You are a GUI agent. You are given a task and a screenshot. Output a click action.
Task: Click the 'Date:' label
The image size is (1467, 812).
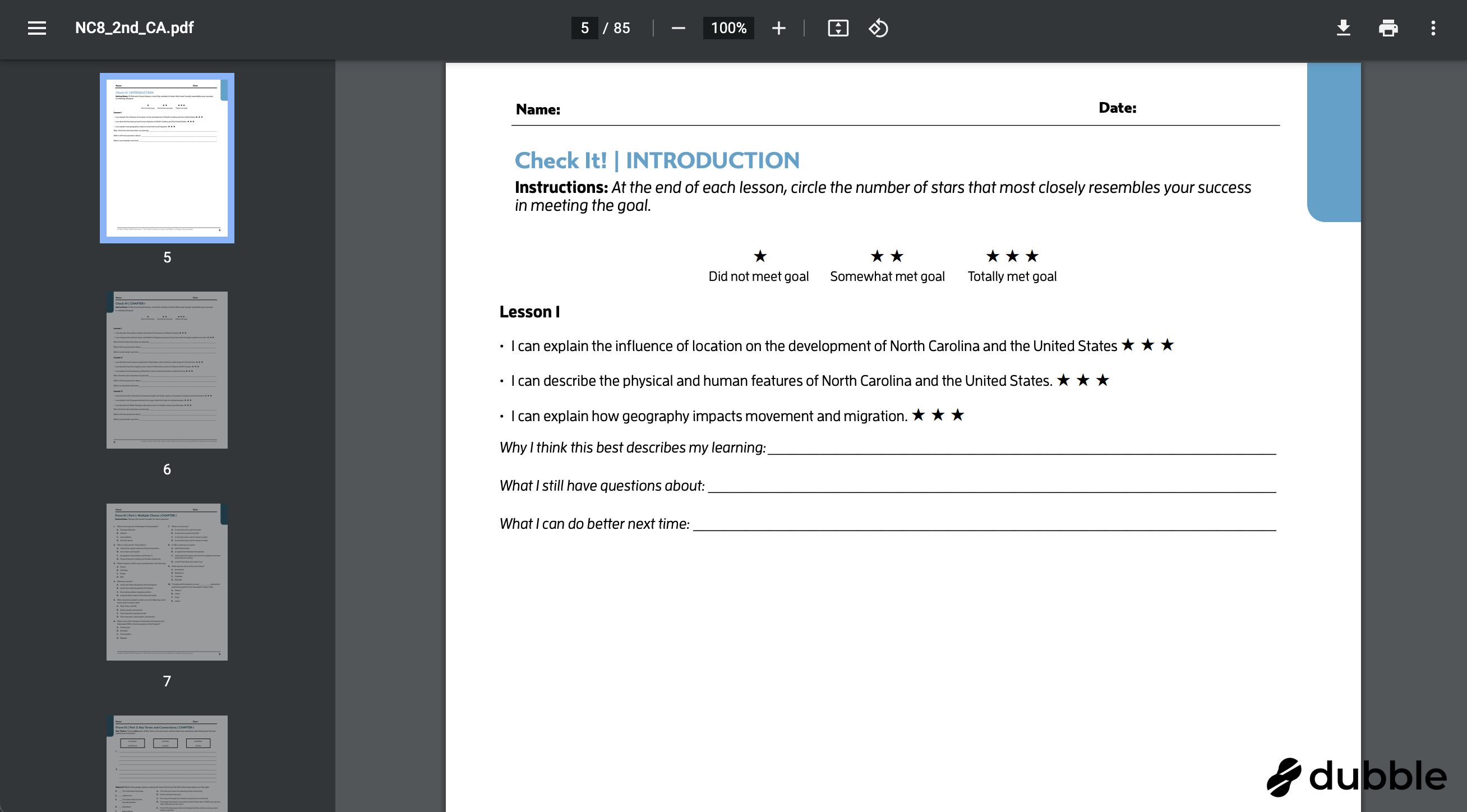pos(1117,108)
